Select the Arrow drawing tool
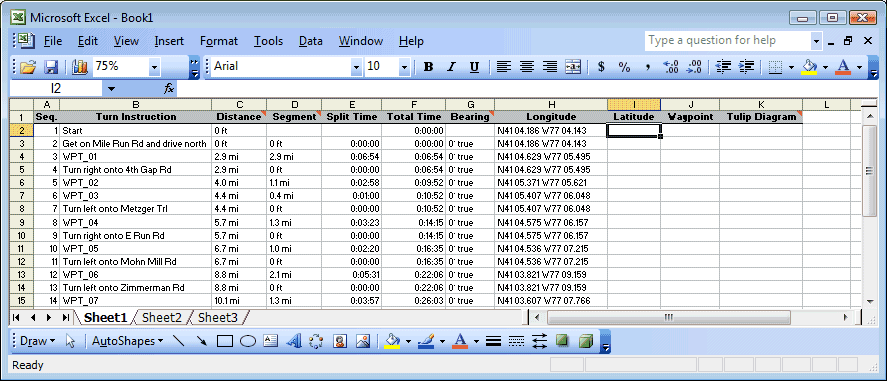The image size is (887, 381). tap(201, 341)
